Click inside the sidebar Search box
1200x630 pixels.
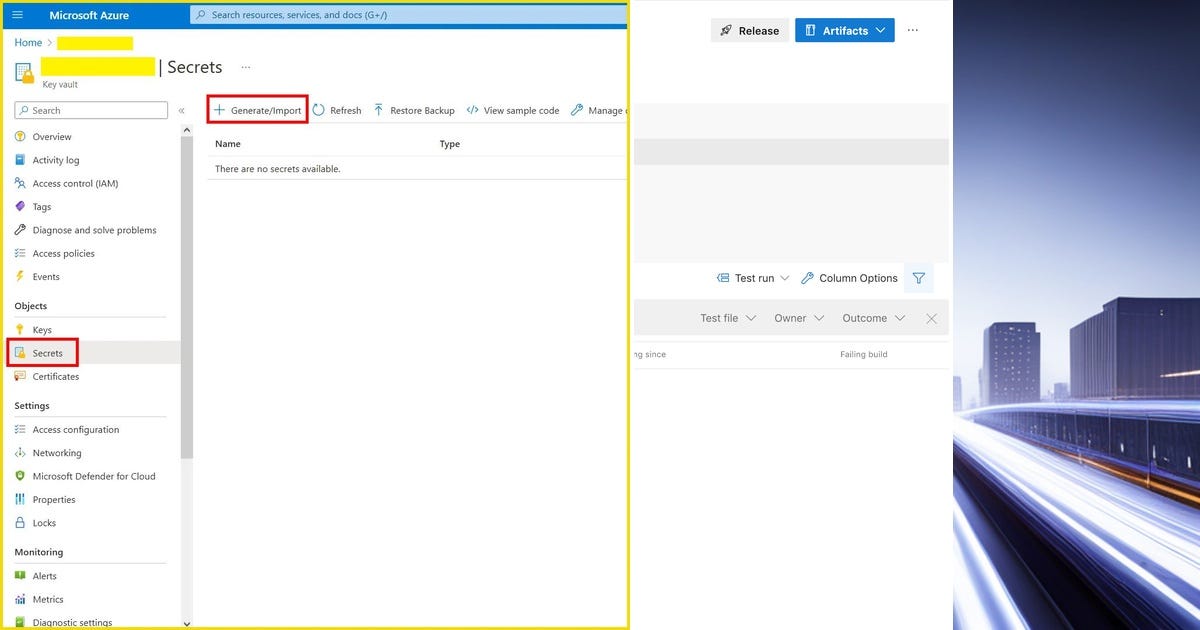click(90, 110)
